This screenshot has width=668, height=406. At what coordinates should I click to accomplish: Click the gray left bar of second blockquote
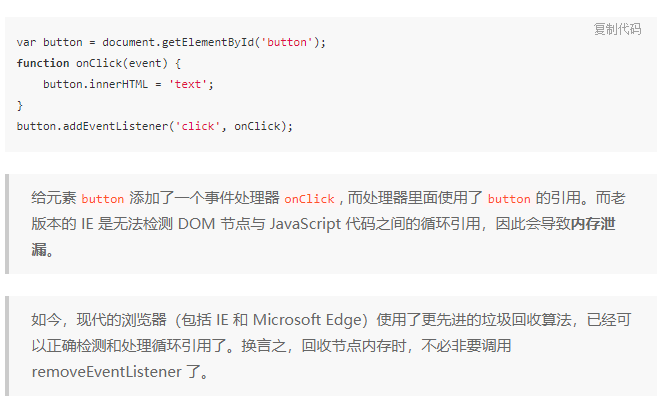pos(7,346)
